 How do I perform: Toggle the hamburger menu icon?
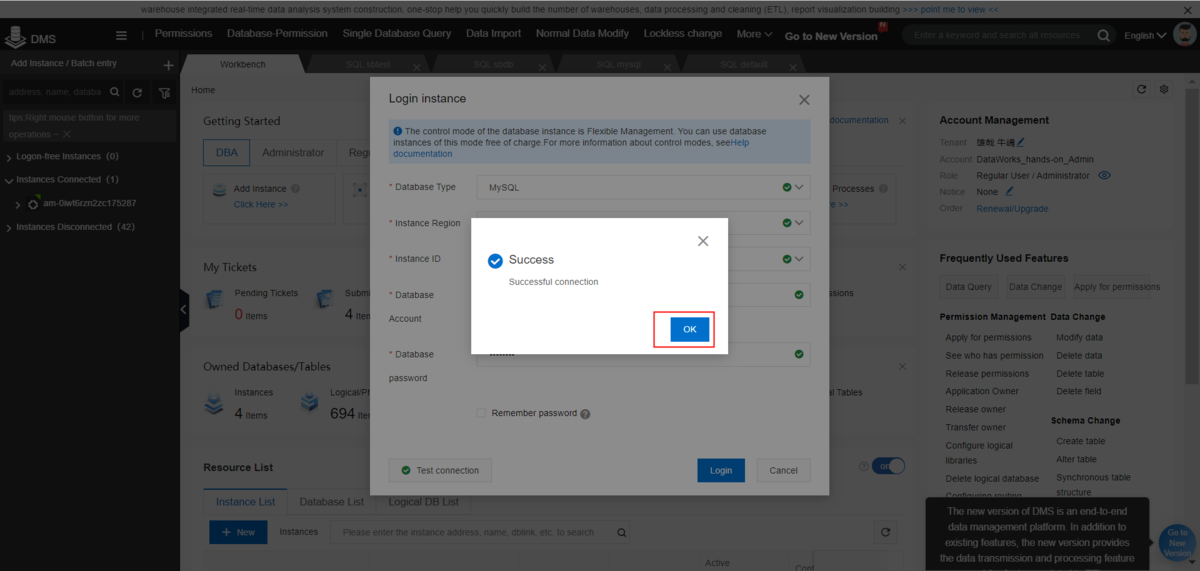(121, 35)
